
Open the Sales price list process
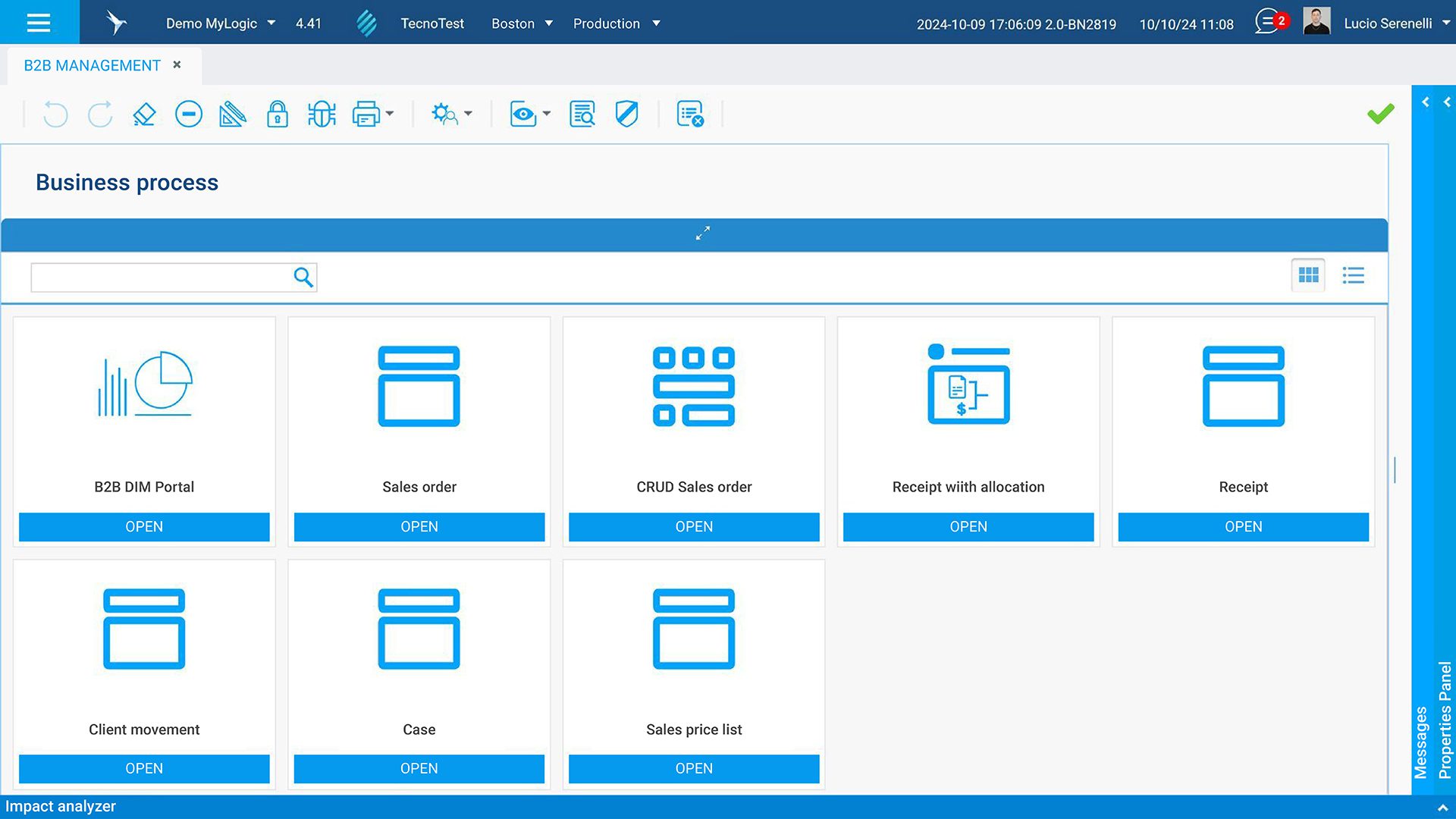693,768
